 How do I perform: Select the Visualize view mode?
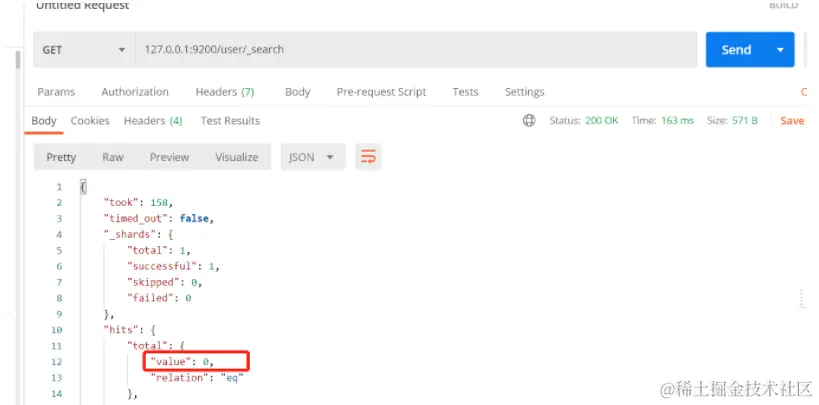237,157
